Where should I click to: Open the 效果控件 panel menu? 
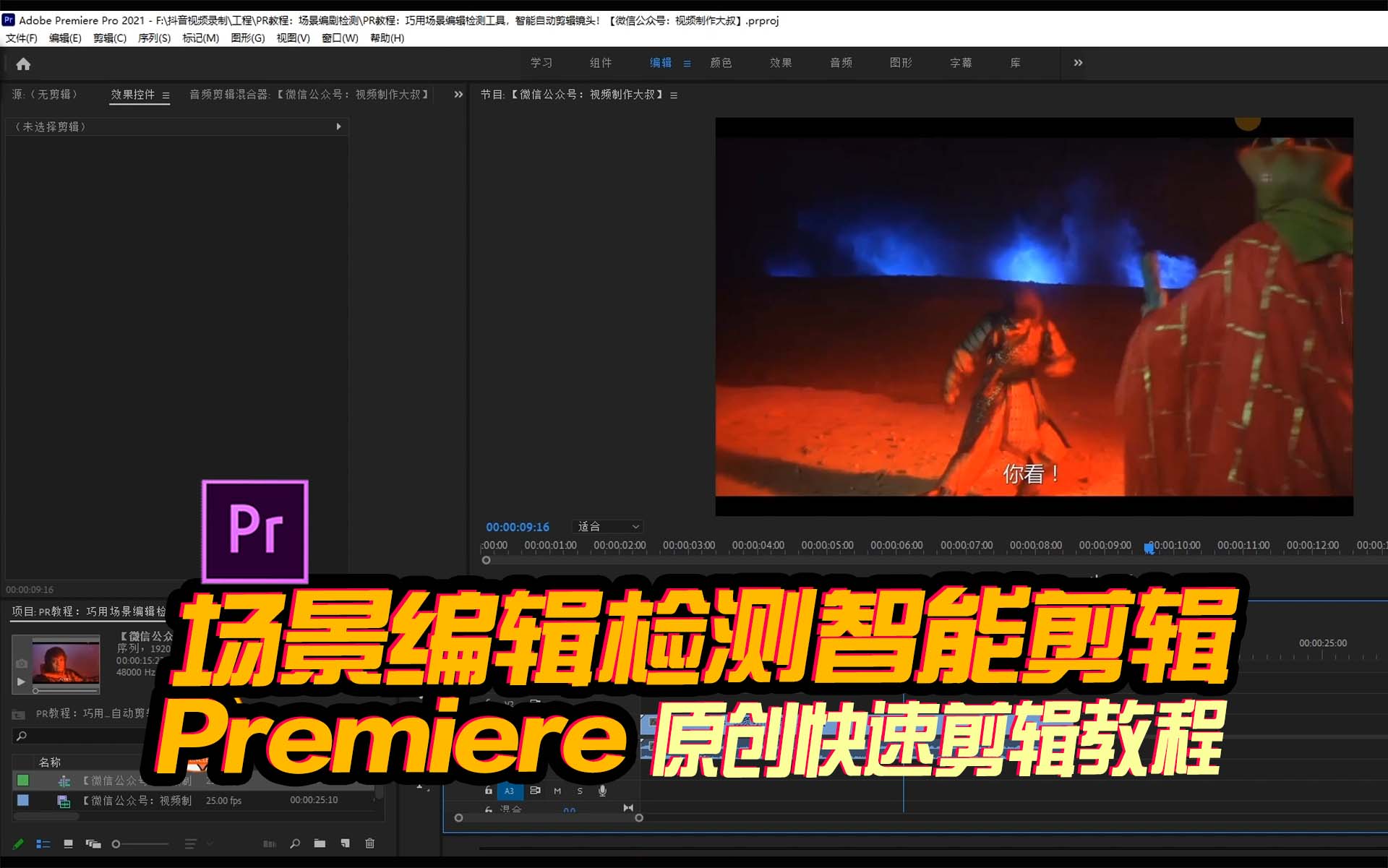166,95
